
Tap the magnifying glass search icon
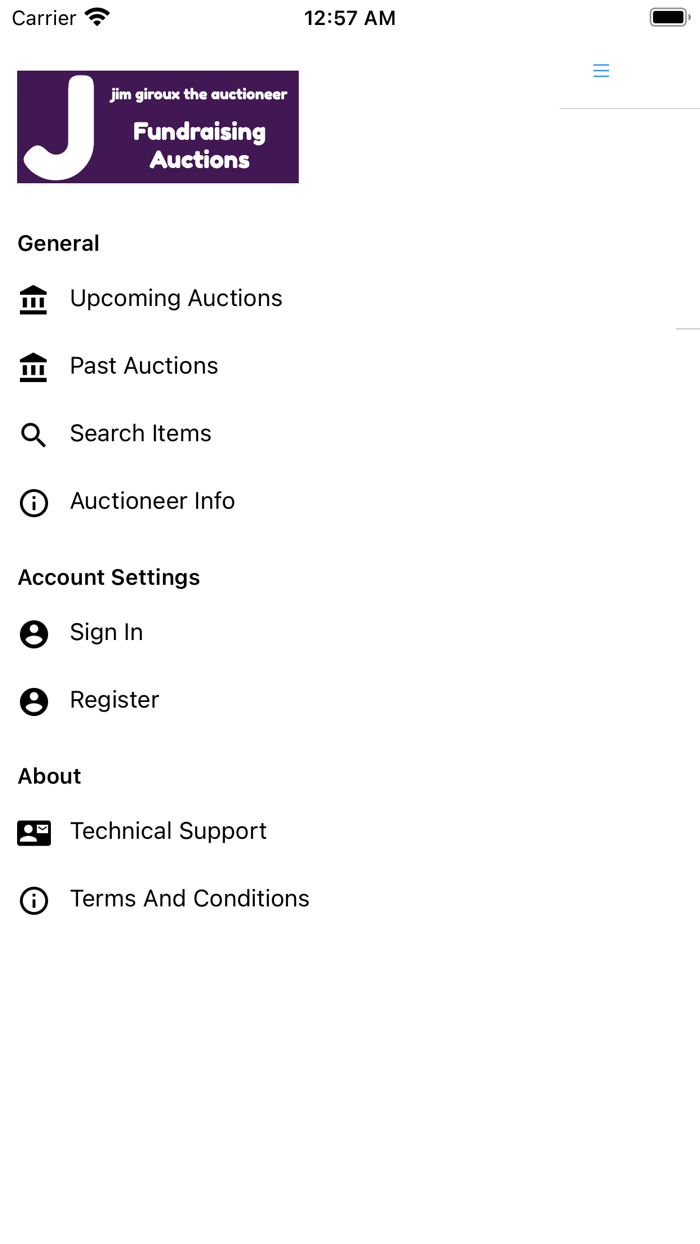(x=33, y=435)
